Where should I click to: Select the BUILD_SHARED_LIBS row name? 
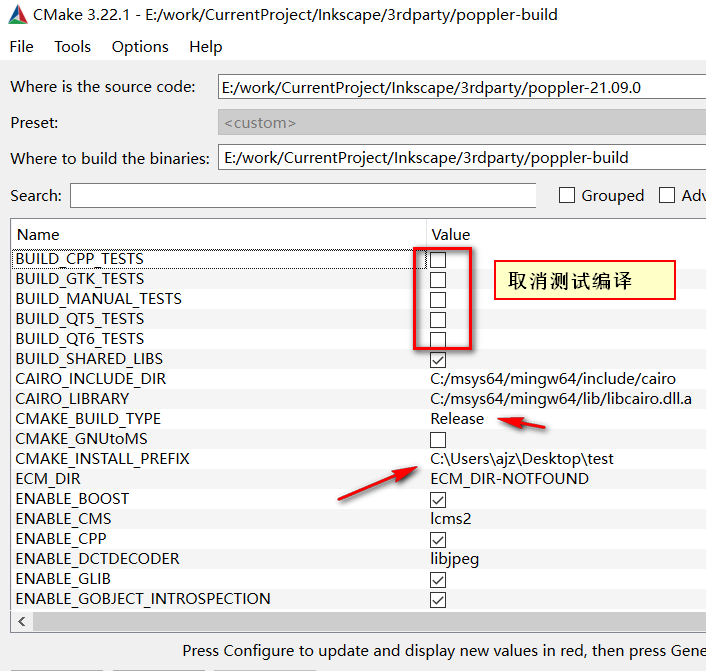click(x=89, y=358)
